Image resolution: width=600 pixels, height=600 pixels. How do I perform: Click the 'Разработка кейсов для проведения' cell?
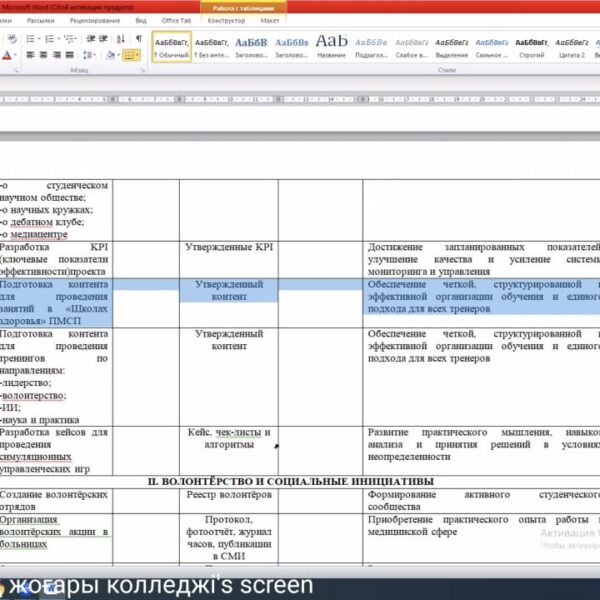click(54, 450)
